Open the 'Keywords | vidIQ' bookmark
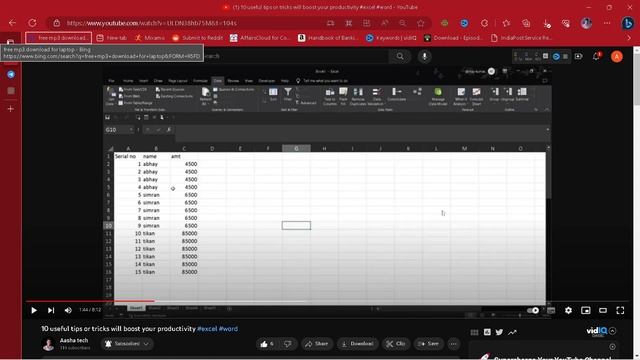Viewport: 640px width, 360px height. tap(391, 38)
